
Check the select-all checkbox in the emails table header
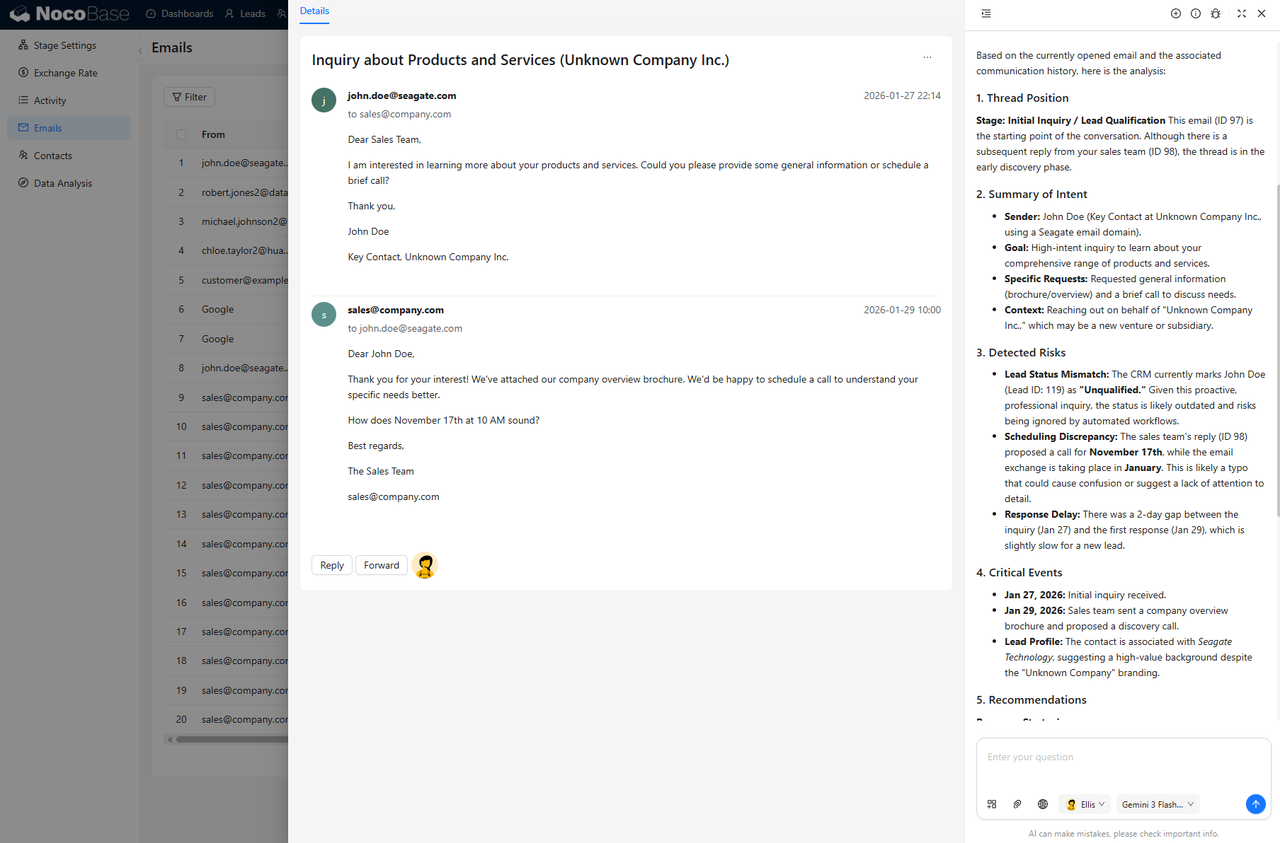pos(181,135)
